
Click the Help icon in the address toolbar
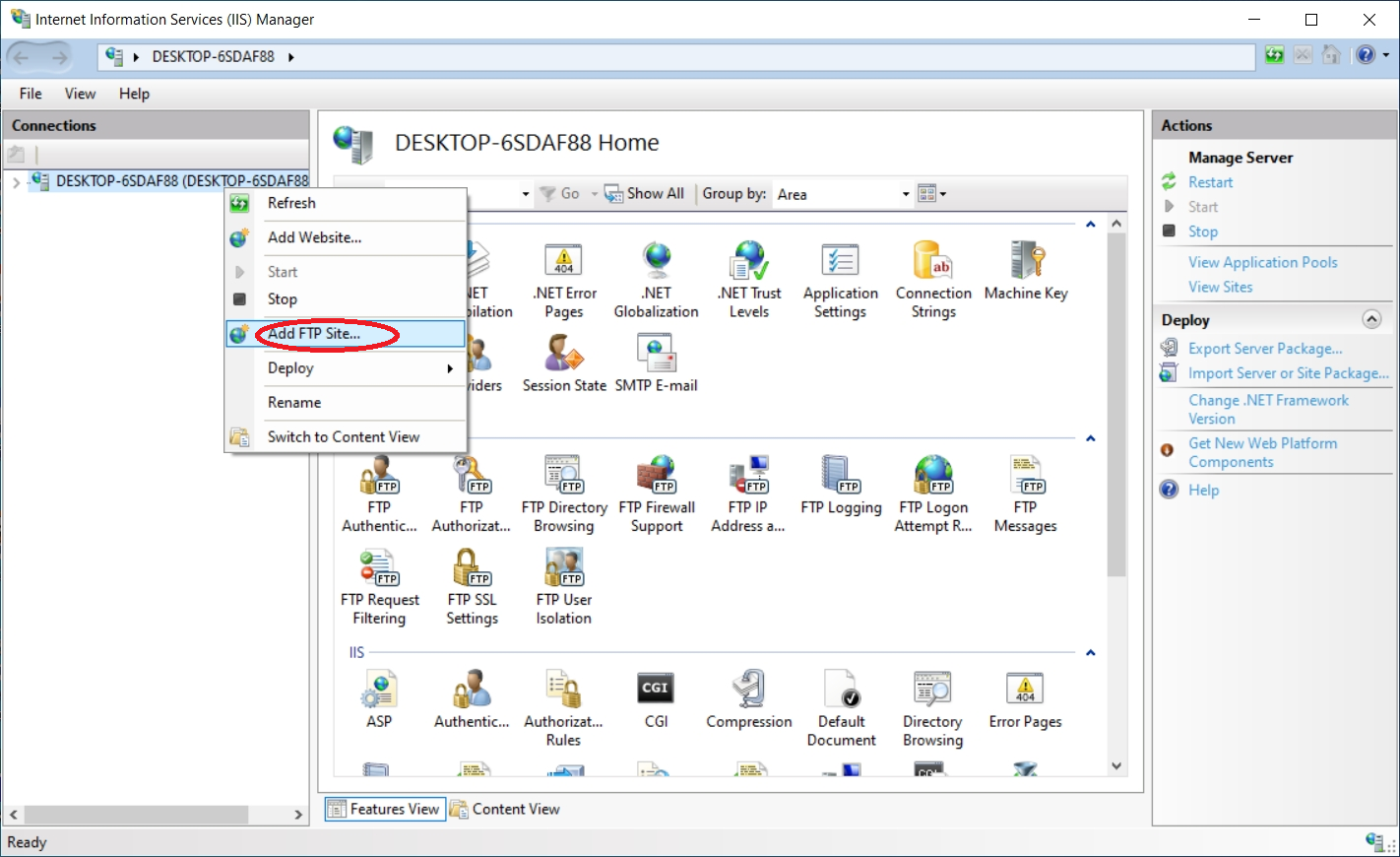coord(1365,55)
